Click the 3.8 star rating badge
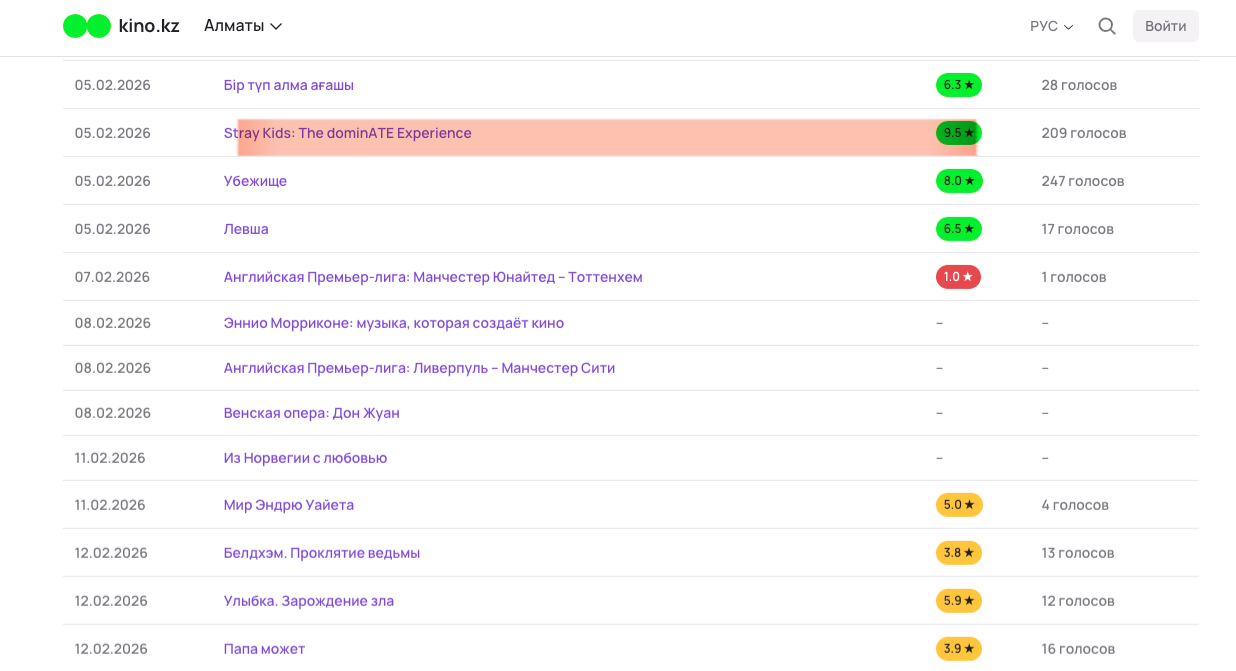The height and width of the screenshot is (671, 1236). 958,553
